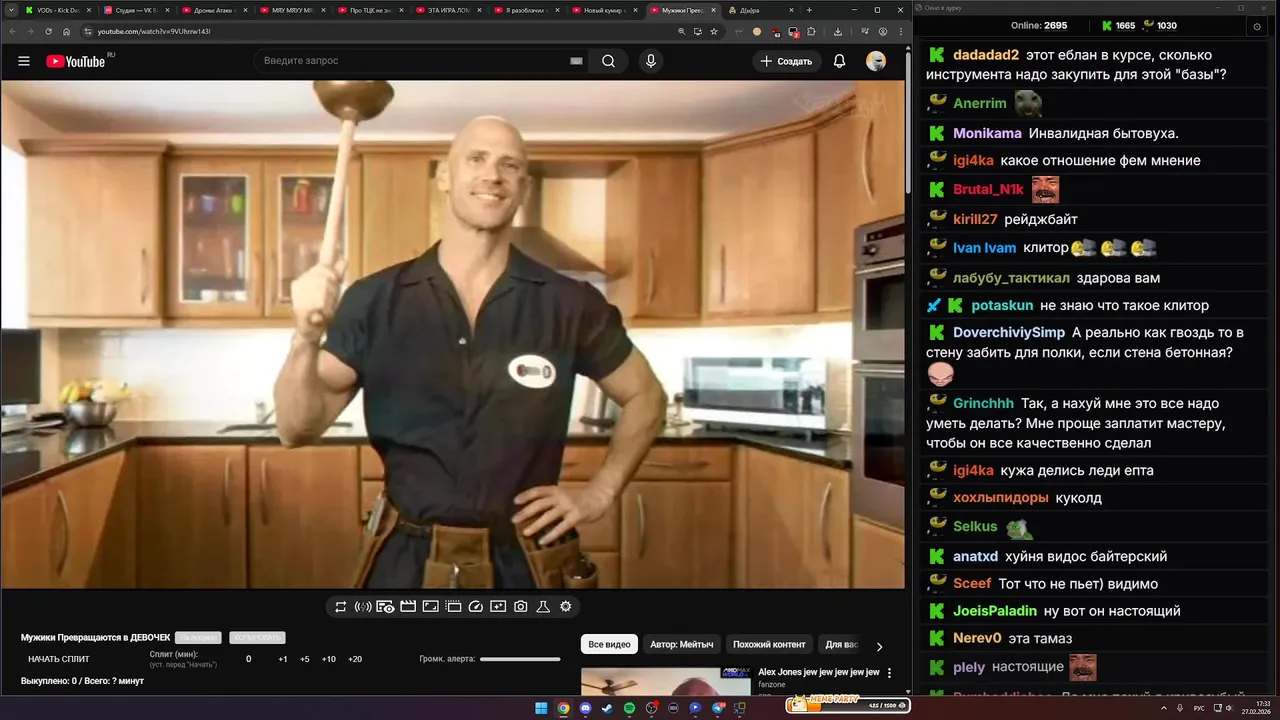The width and height of the screenshot is (1280, 720).
Task: Click username Grinchhh in chat
Action: tap(984, 404)
